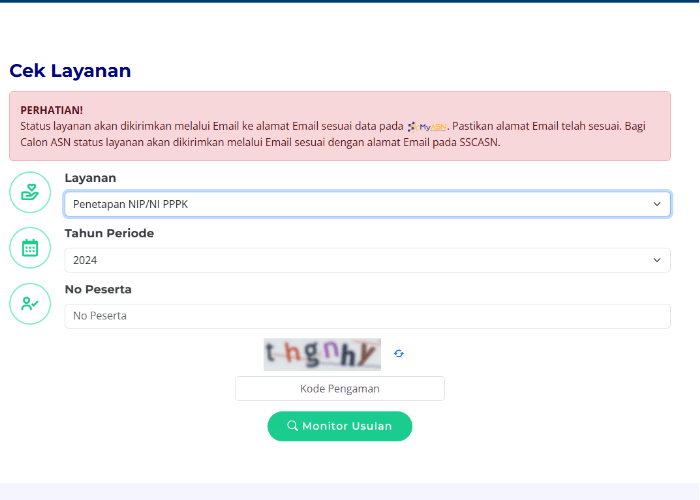The width and height of the screenshot is (700, 500).
Task: Click the captcha image
Action: (322, 354)
